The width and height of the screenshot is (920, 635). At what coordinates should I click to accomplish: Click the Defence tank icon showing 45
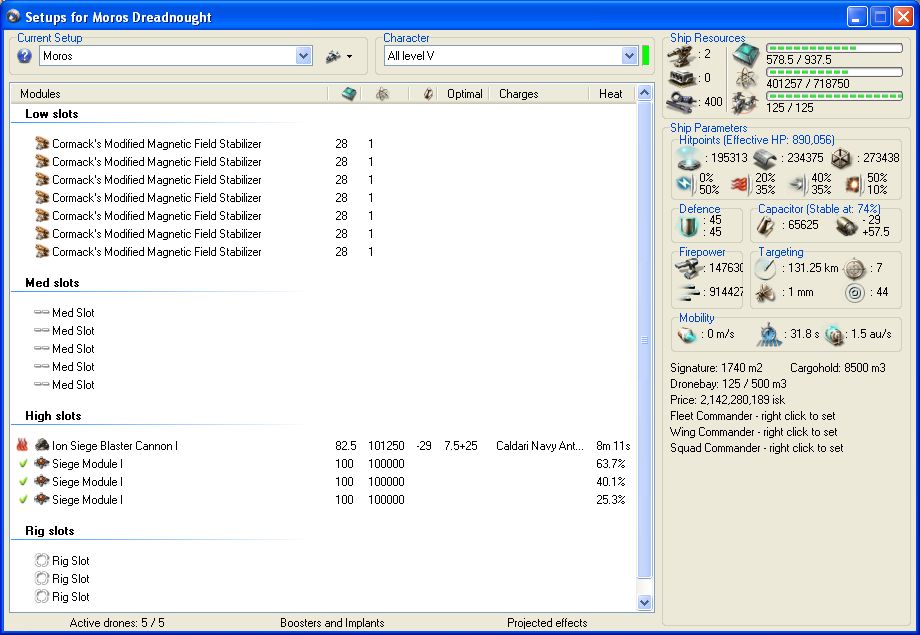coord(688,226)
